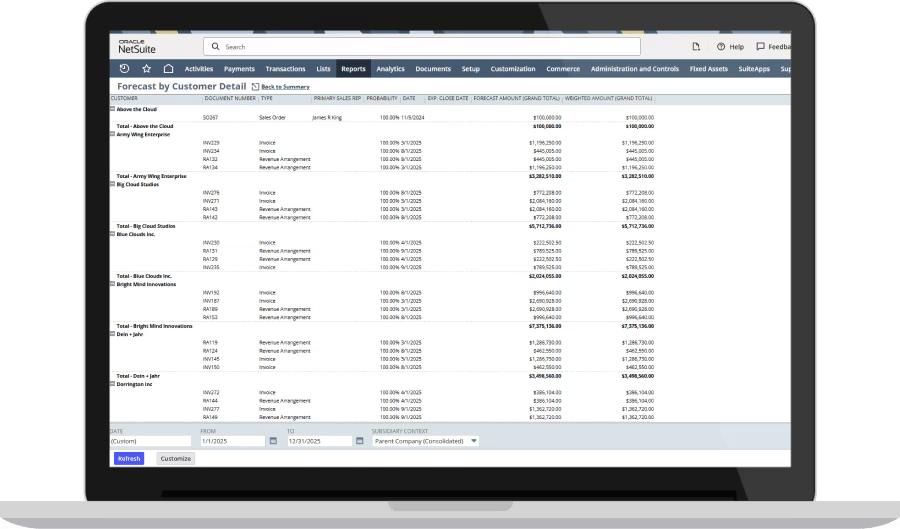This screenshot has height=529, width=900.
Task: Open the shortcuts star icon
Action: [146, 68]
